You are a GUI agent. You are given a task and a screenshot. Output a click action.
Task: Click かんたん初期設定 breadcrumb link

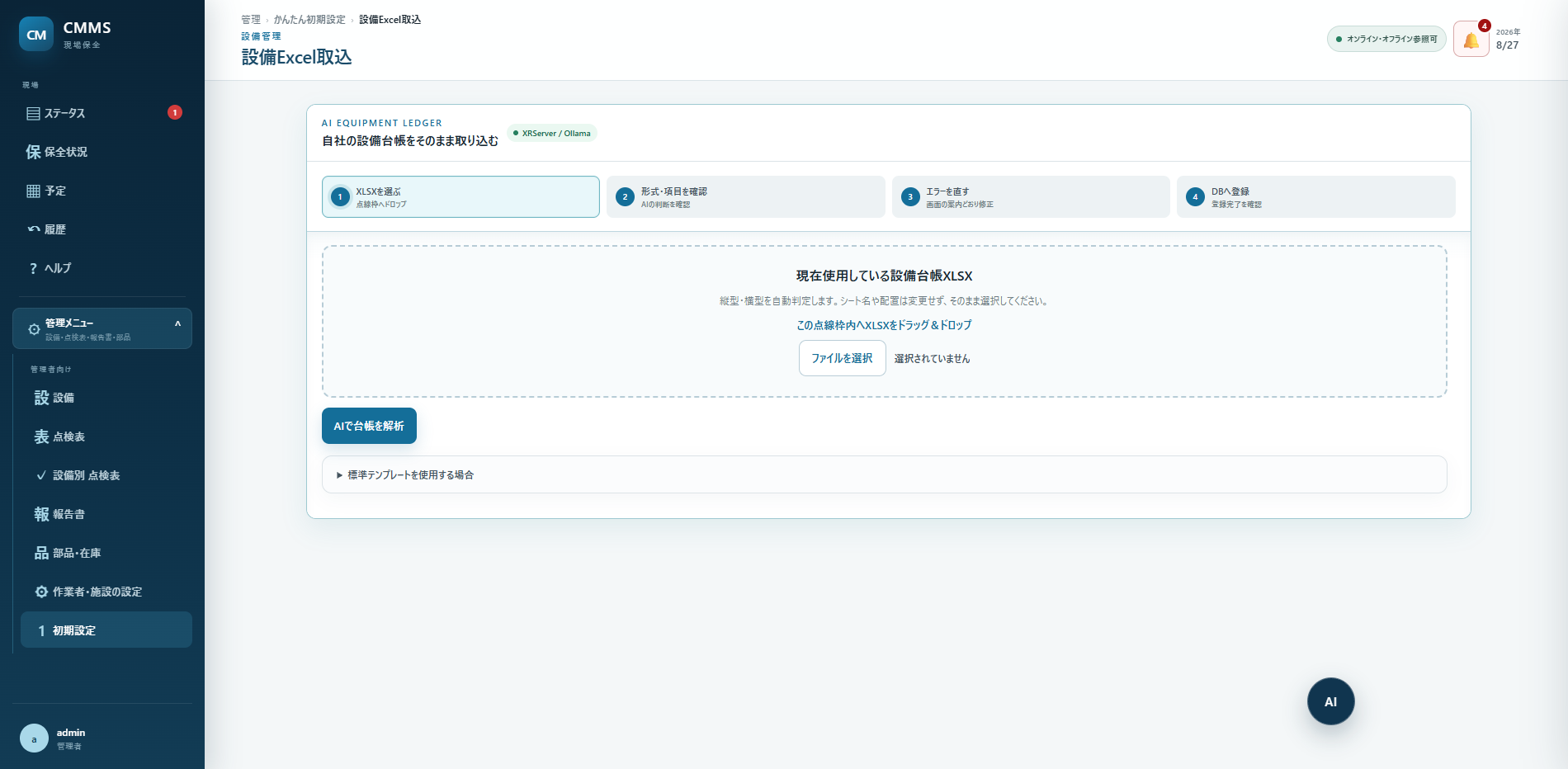(309, 20)
